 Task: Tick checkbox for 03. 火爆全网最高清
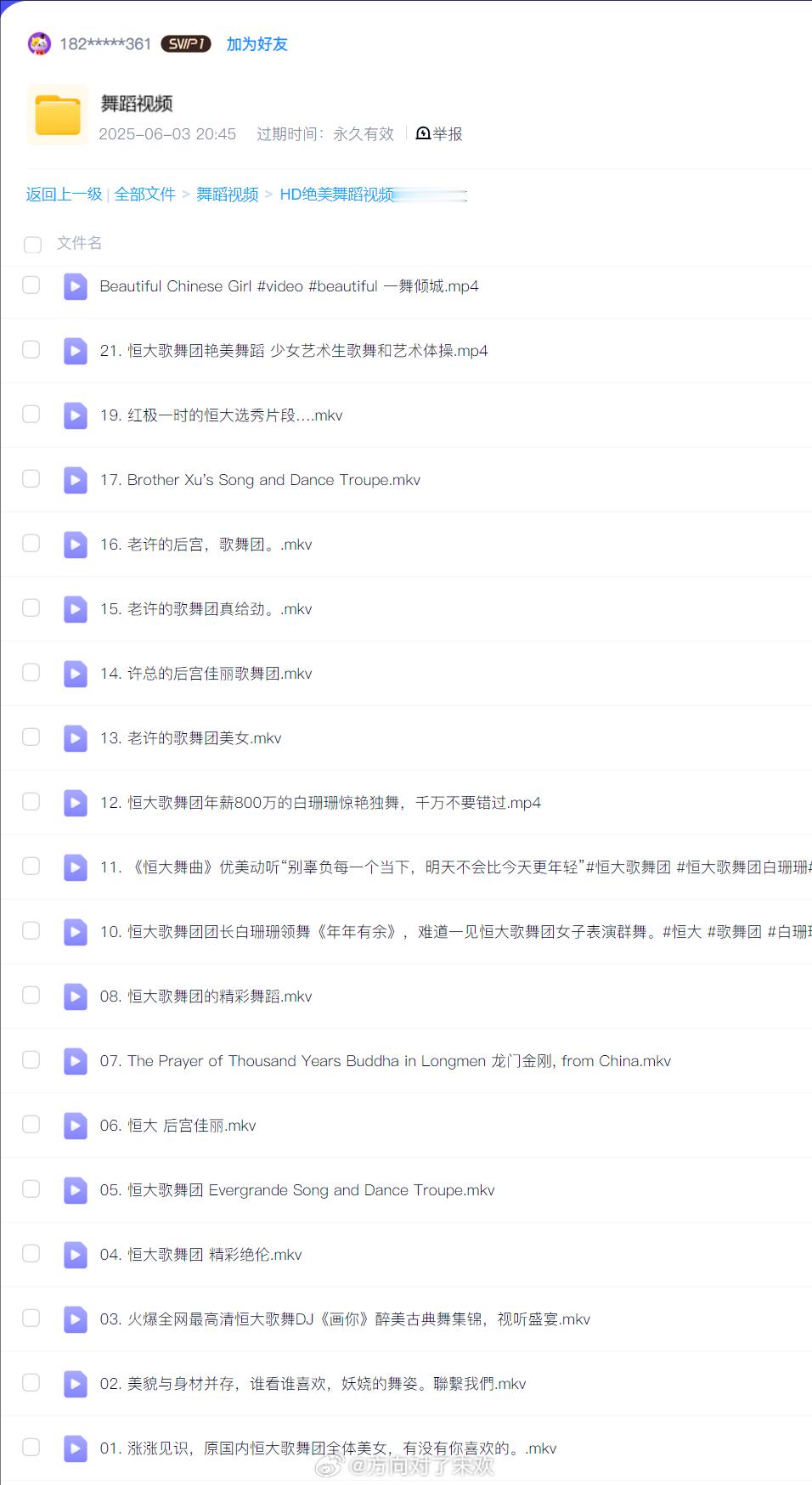pos(31,1318)
